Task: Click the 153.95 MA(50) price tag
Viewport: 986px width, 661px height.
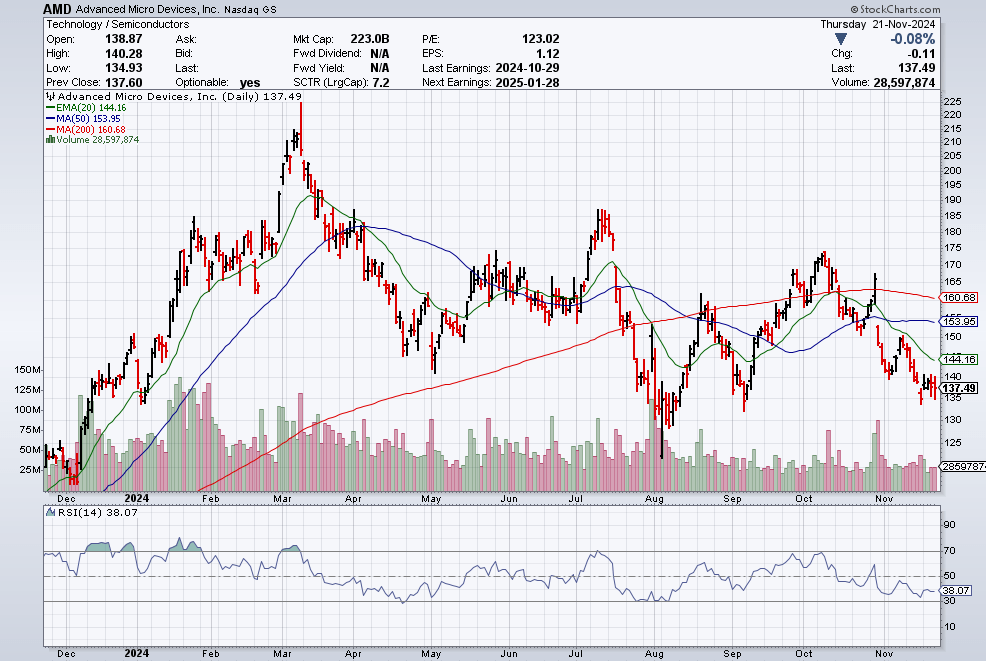Action: pyautogui.click(x=958, y=321)
